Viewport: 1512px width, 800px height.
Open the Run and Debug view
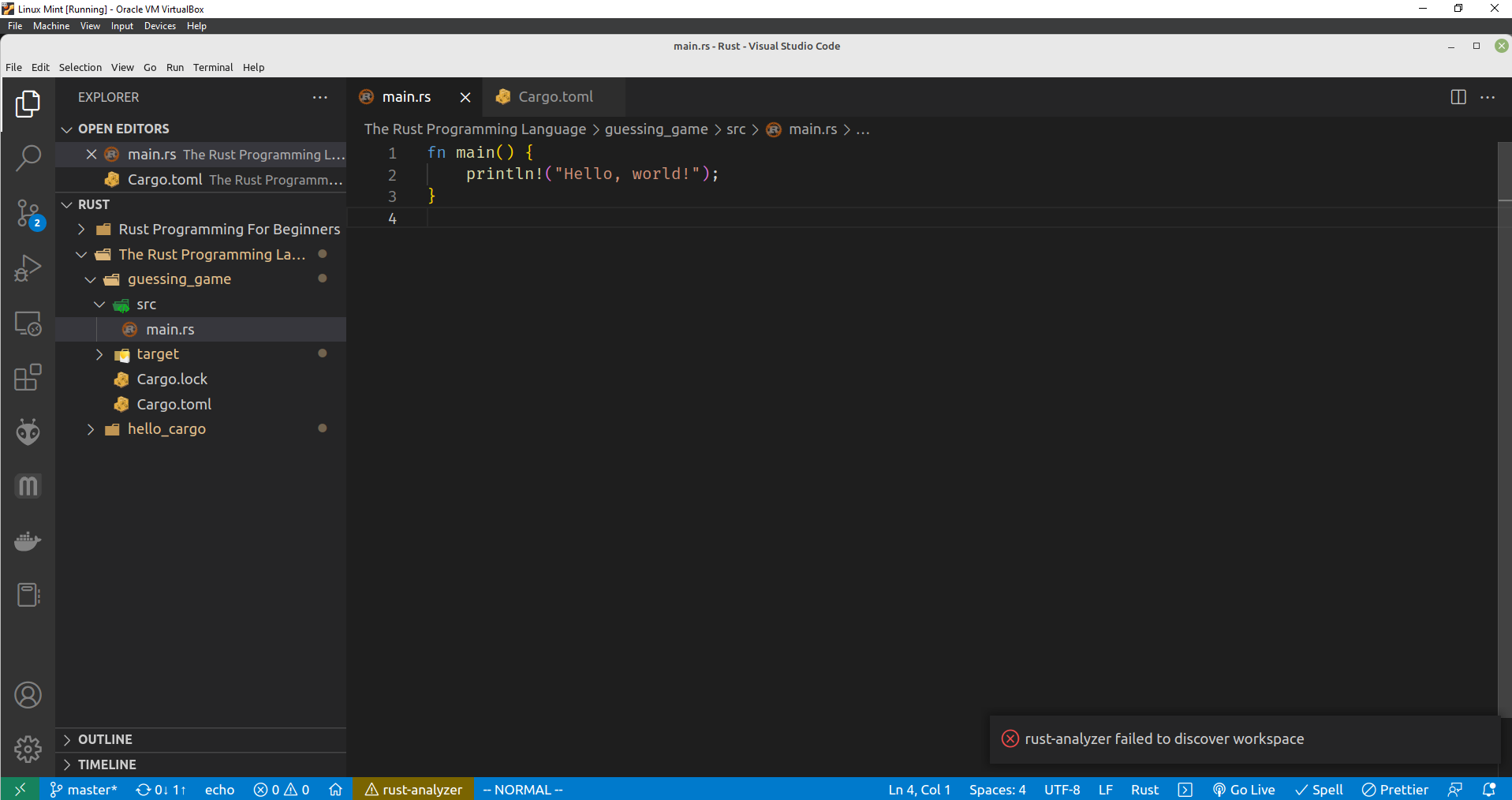[28, 268]
